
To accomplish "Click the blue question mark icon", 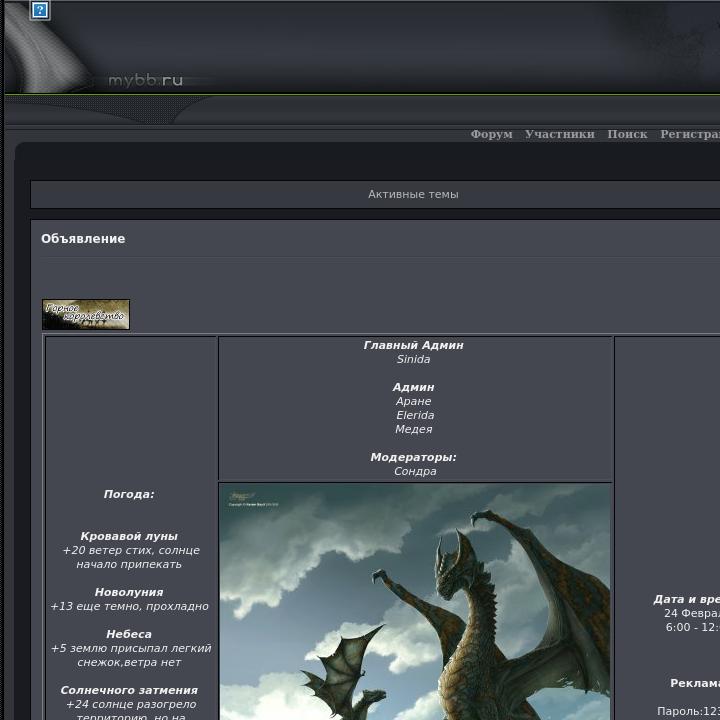I will click(40, 10).
